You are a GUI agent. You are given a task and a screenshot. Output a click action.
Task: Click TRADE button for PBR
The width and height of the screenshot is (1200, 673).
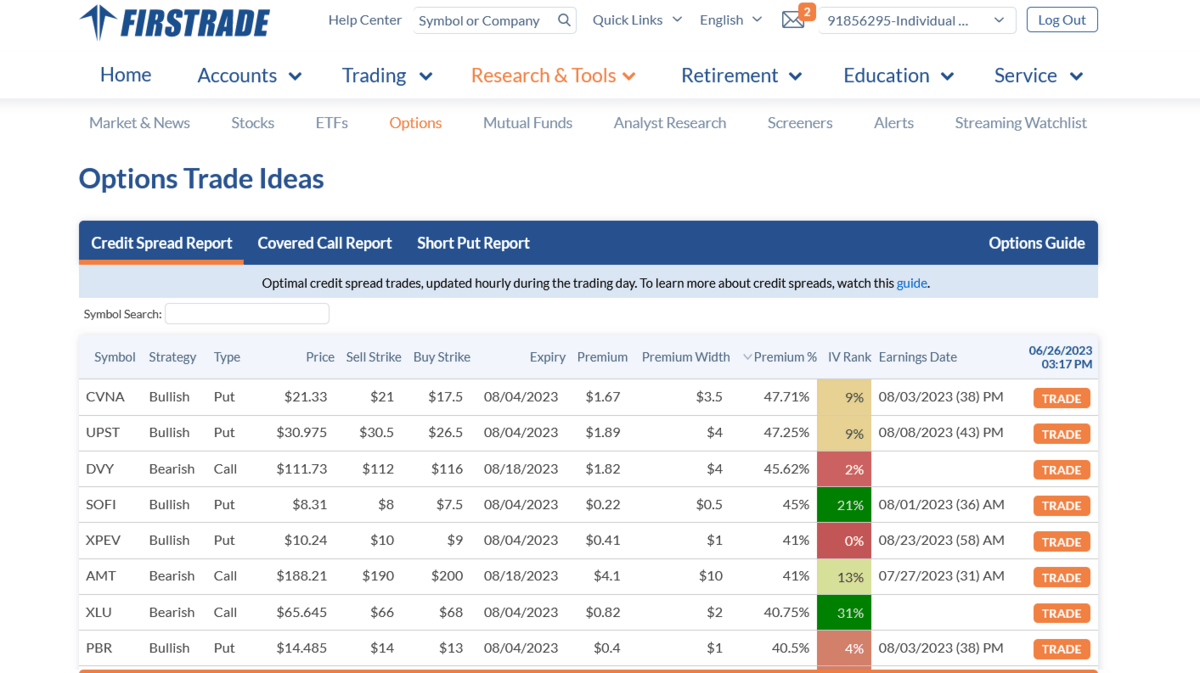pos(1061,649)
